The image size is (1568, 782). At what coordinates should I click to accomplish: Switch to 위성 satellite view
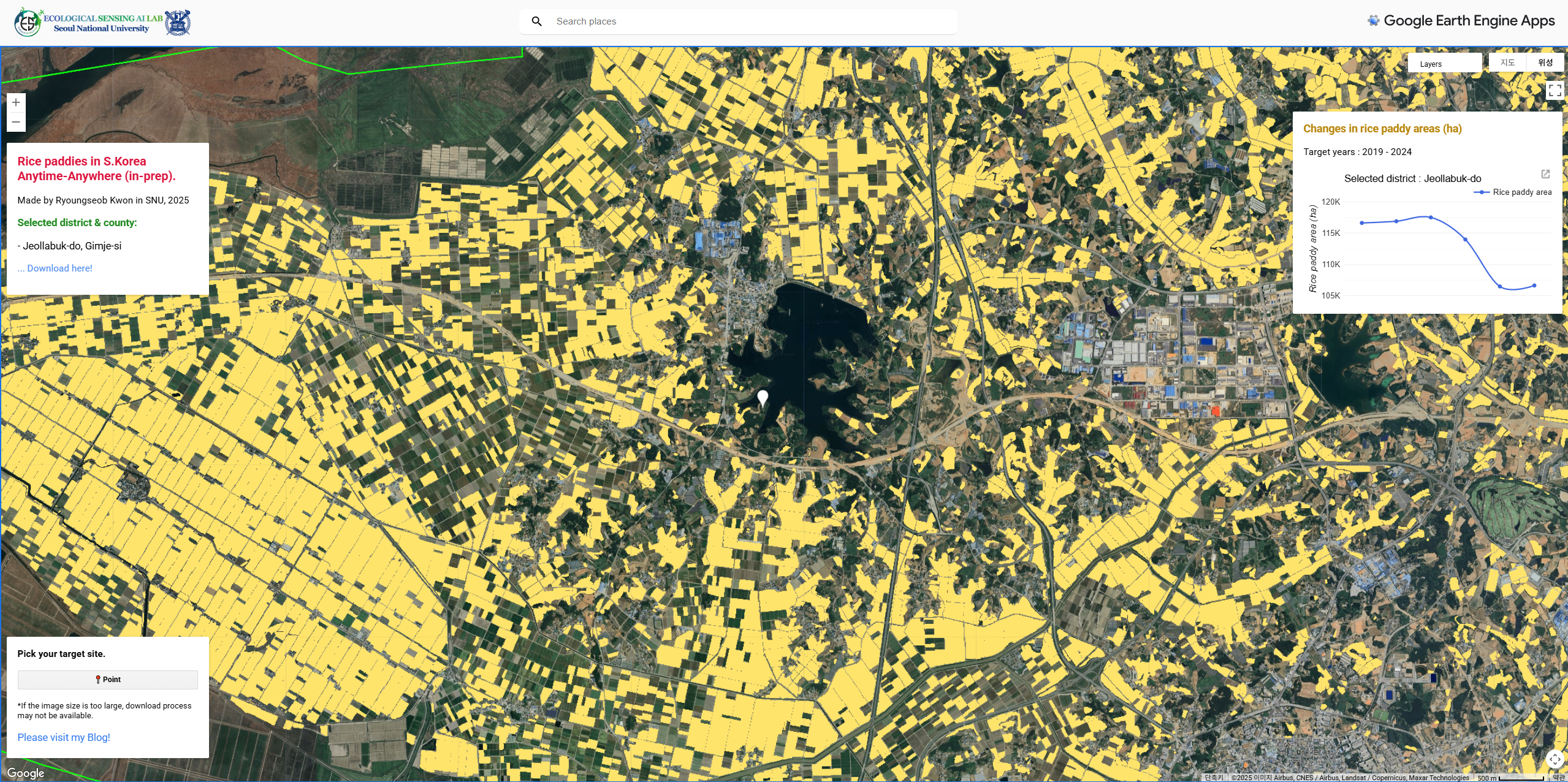[1545, 63]
